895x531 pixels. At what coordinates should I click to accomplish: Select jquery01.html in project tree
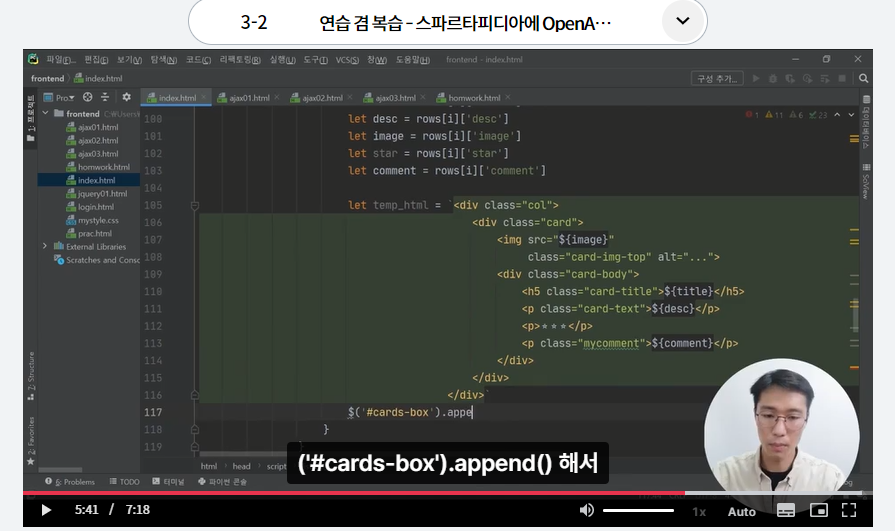click(x=96, y=194)
